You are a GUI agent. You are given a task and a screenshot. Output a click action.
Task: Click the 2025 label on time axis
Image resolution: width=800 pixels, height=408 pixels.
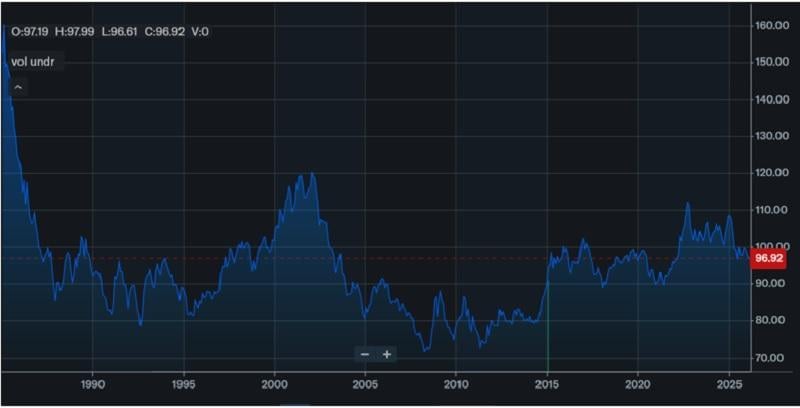click(x=729, y=384)
